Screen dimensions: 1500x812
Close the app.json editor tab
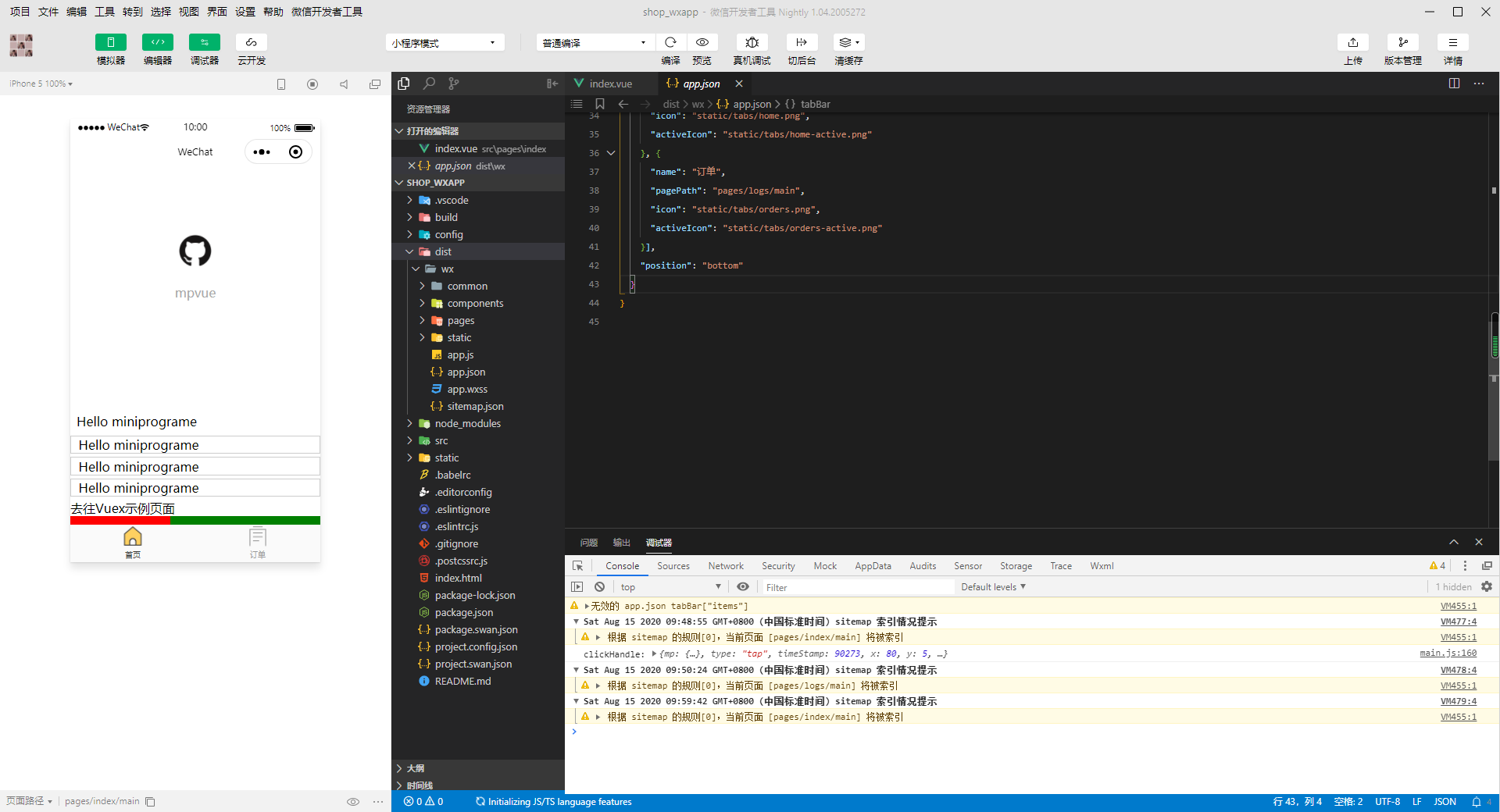(739, 84)
